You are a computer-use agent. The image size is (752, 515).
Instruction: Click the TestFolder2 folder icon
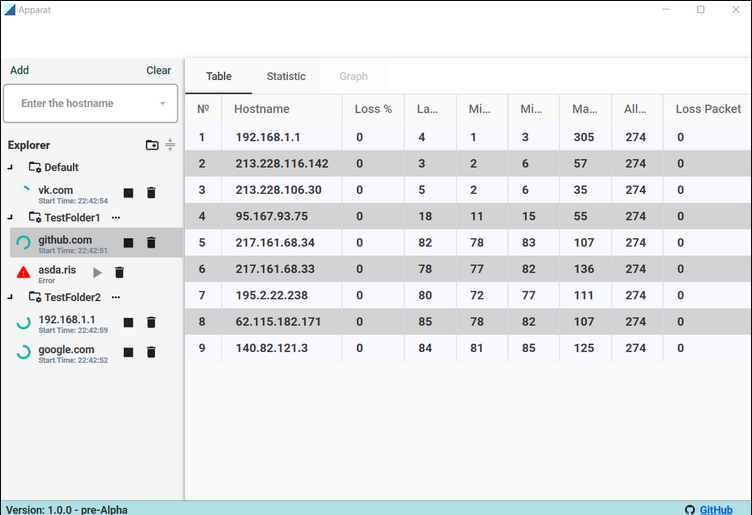coord(35,297)
